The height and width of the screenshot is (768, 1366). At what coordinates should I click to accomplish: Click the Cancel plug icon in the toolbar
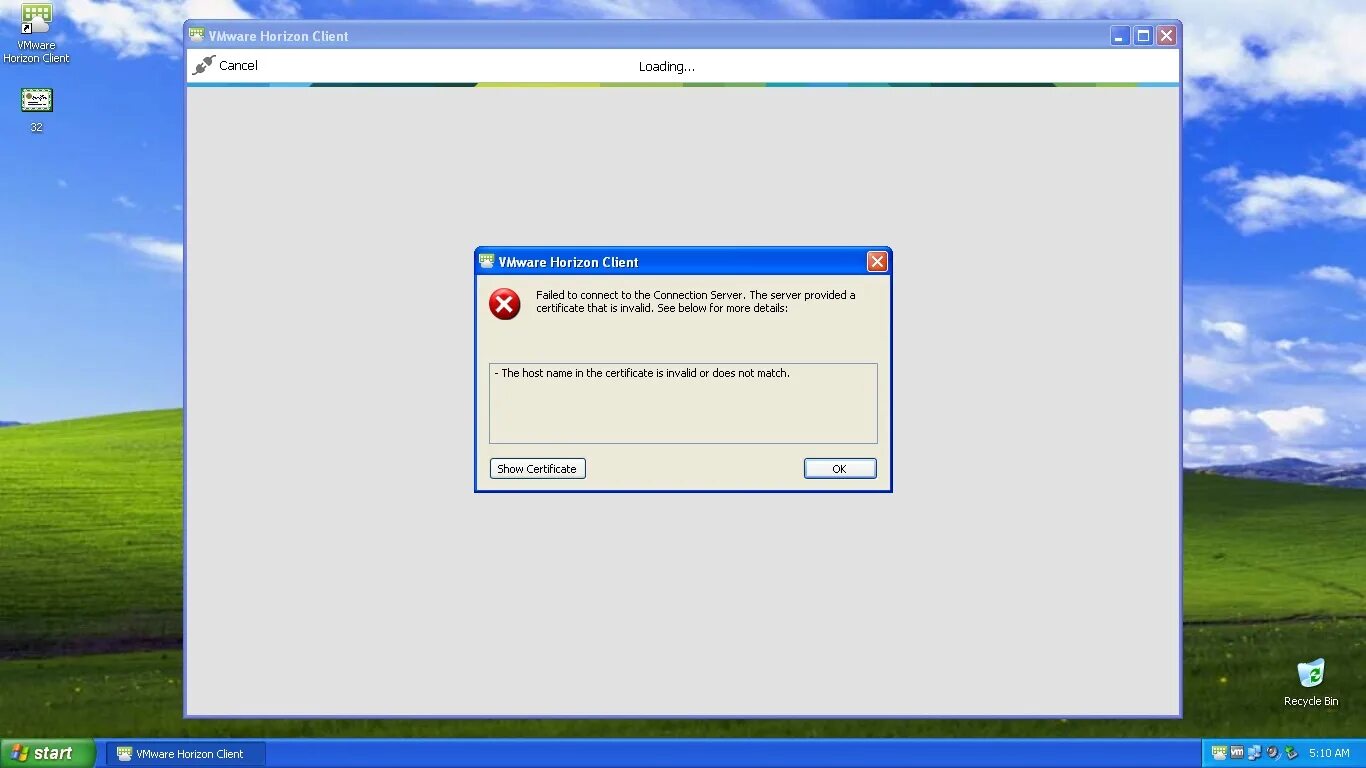click(204, 65)
